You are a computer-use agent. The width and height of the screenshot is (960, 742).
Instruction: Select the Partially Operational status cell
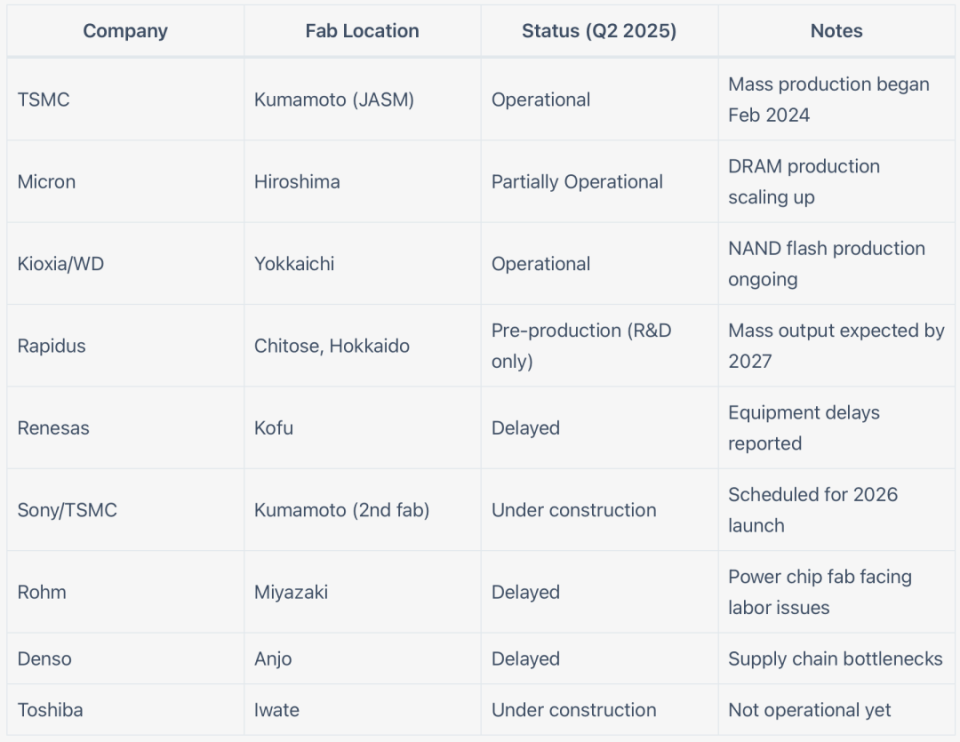(577, 181)
